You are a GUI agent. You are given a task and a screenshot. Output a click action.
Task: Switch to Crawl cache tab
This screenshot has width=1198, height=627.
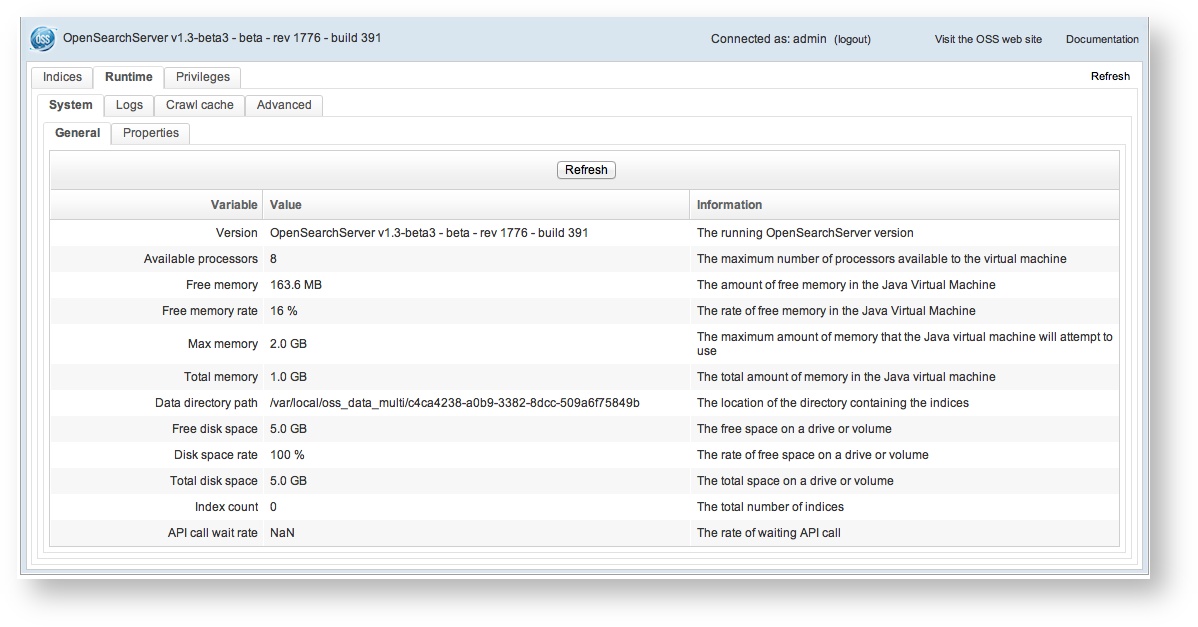[x=199, y=105]
